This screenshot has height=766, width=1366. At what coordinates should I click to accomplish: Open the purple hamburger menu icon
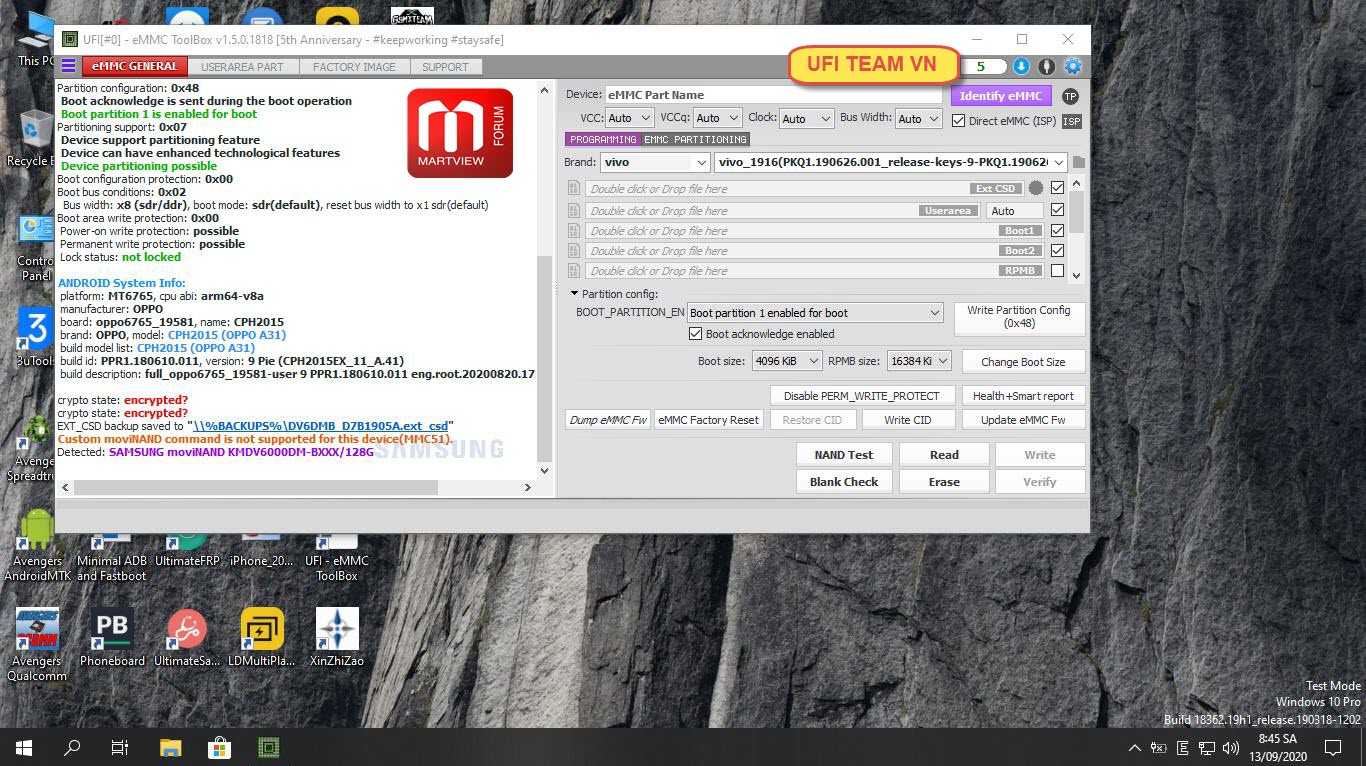point(68,66)
